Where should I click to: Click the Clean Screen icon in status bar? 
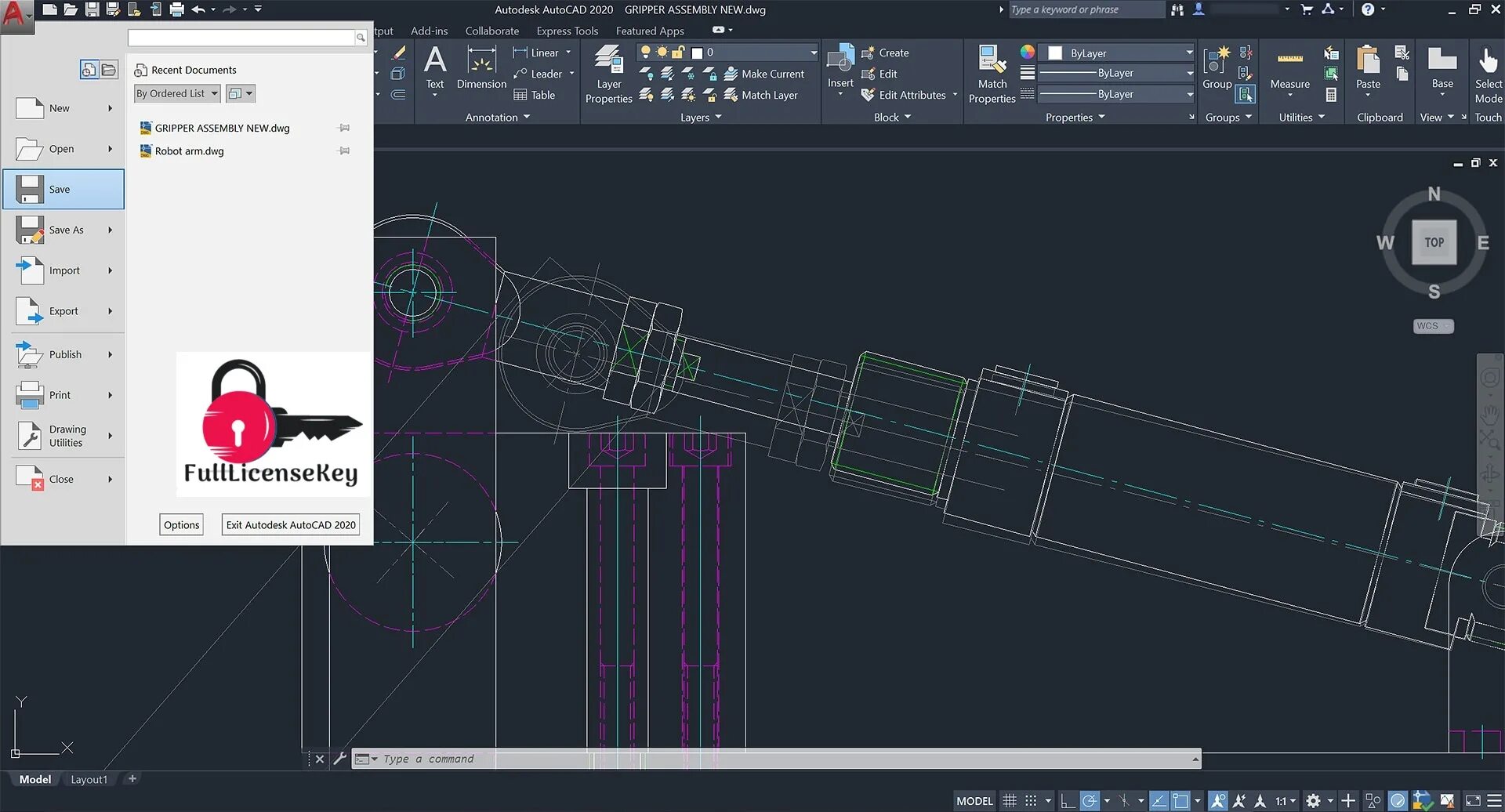tap(1473, 801)
